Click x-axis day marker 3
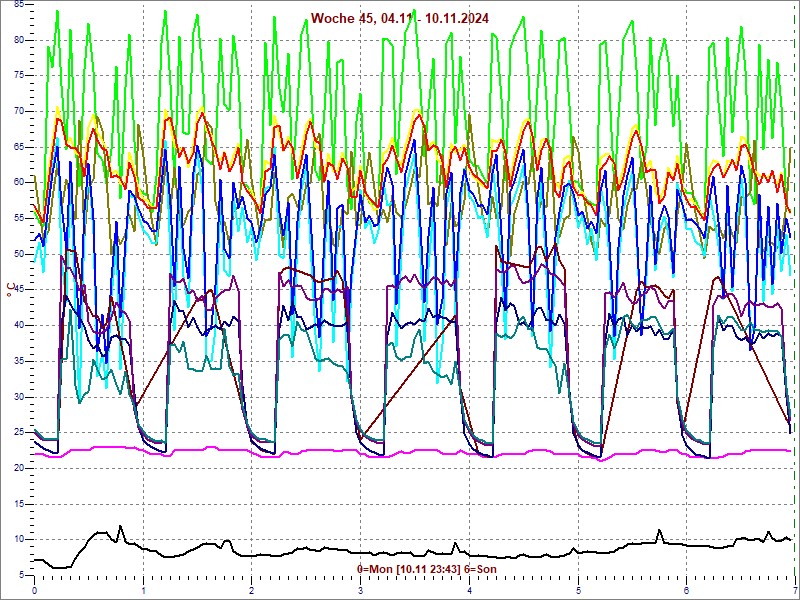This screenshot has height=600, width=800. [361, 591]
